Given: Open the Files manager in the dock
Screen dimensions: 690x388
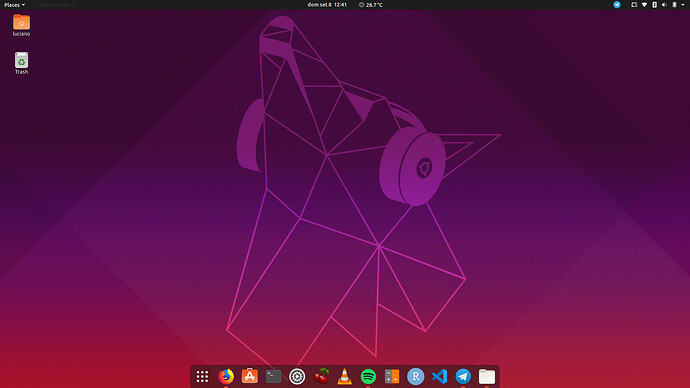Looking at the screenshot, I should pos(487,377).
